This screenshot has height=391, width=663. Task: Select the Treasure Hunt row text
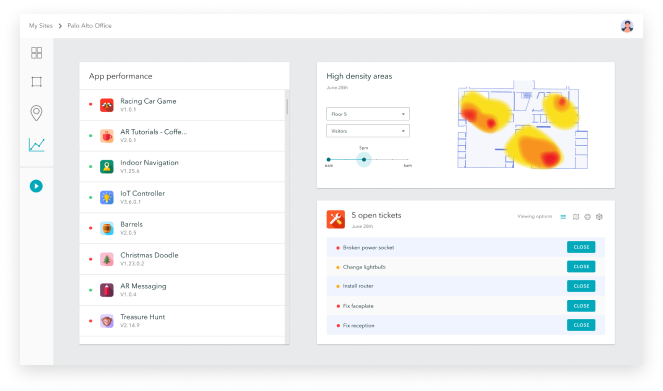coord(142,317)
